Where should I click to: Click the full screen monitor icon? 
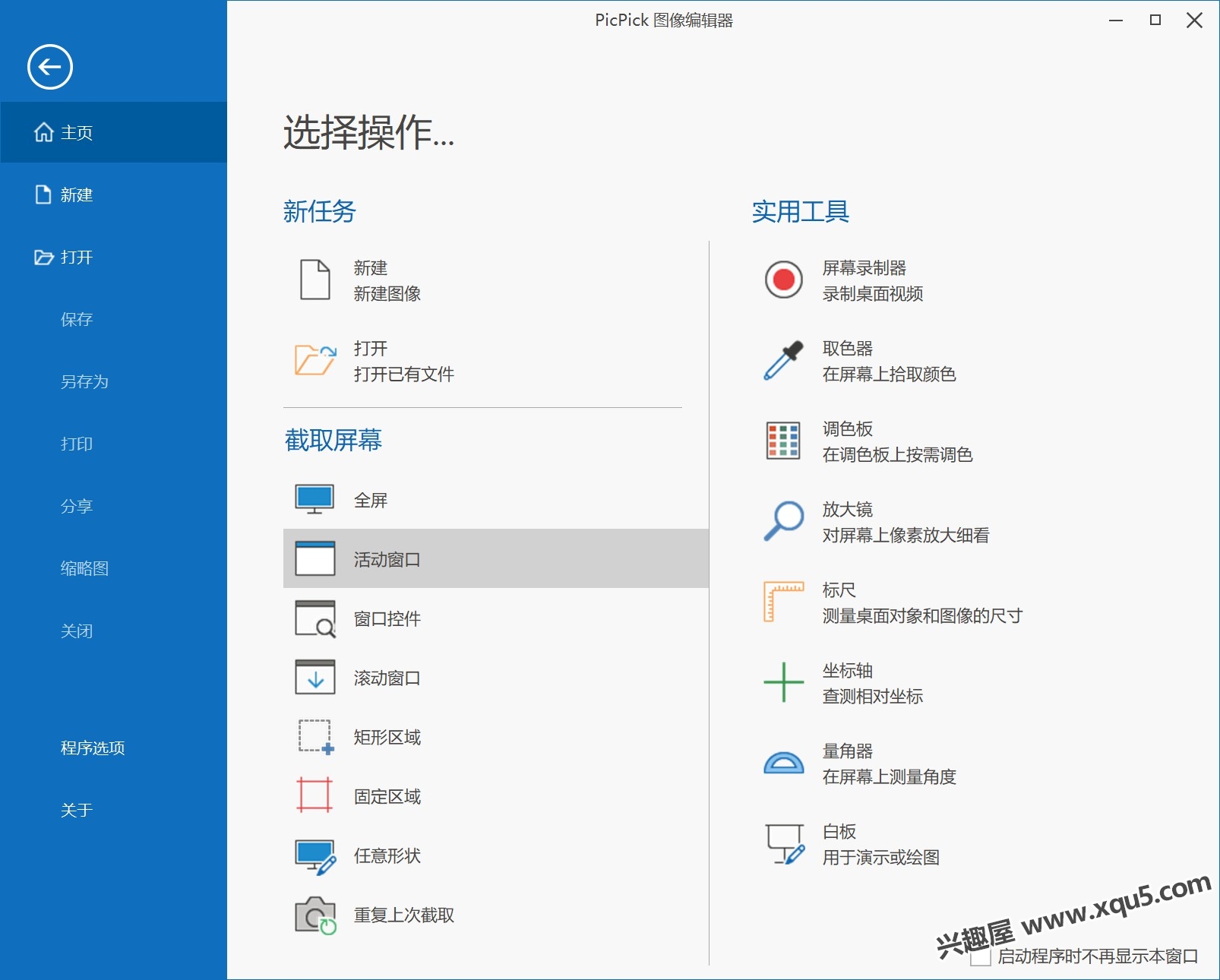point(314,500)
